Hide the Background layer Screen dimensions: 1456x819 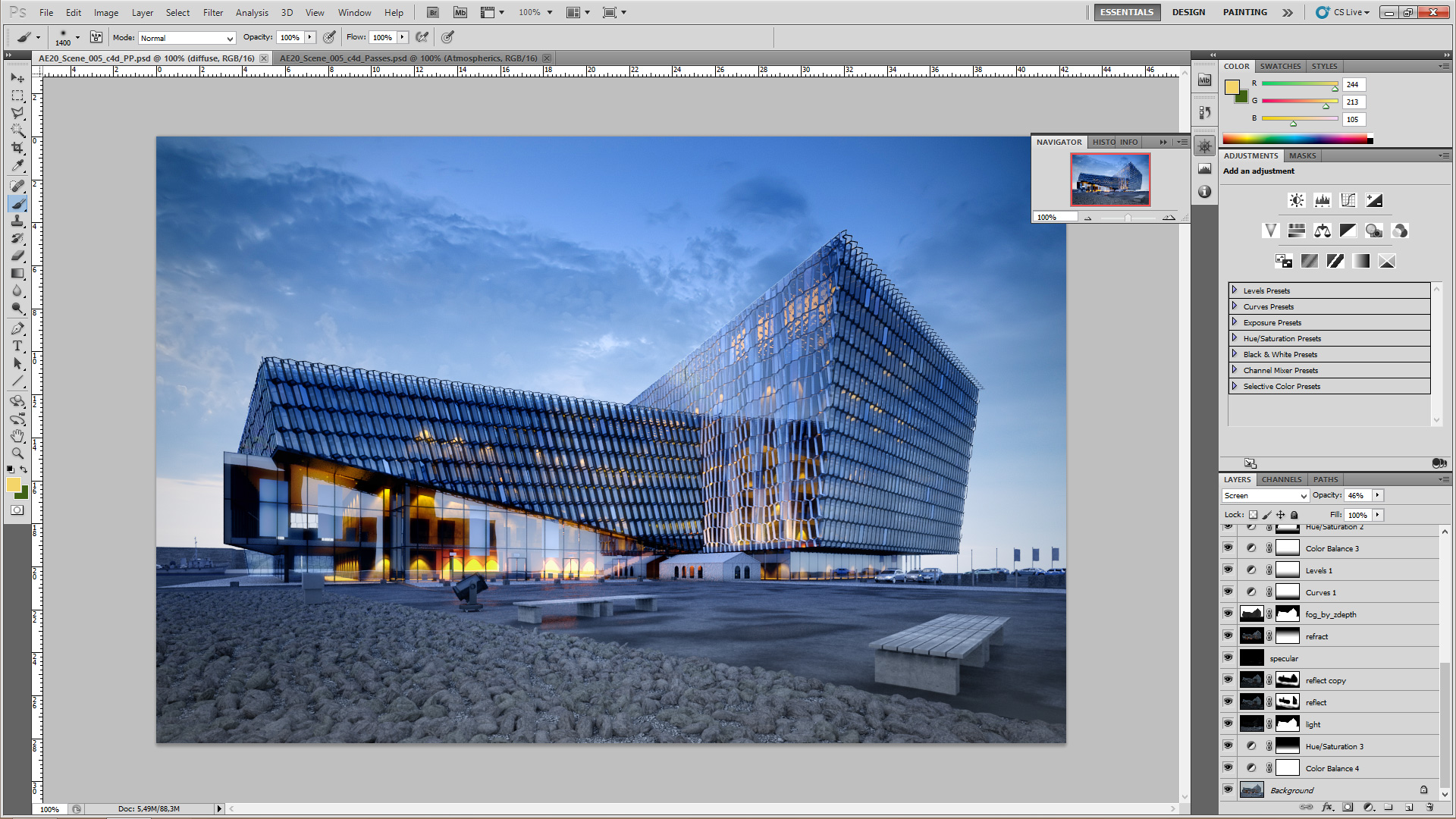coord(1228,789)
